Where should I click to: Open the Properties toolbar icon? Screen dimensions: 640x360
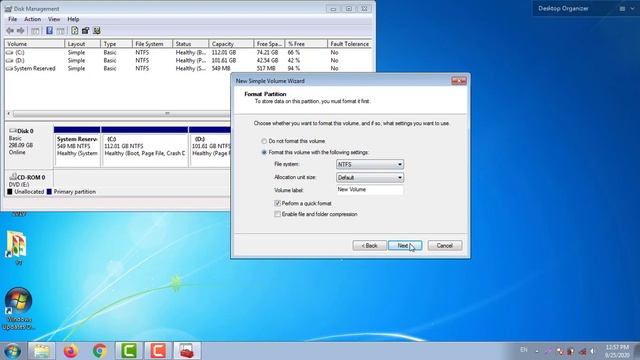point(85,31)
